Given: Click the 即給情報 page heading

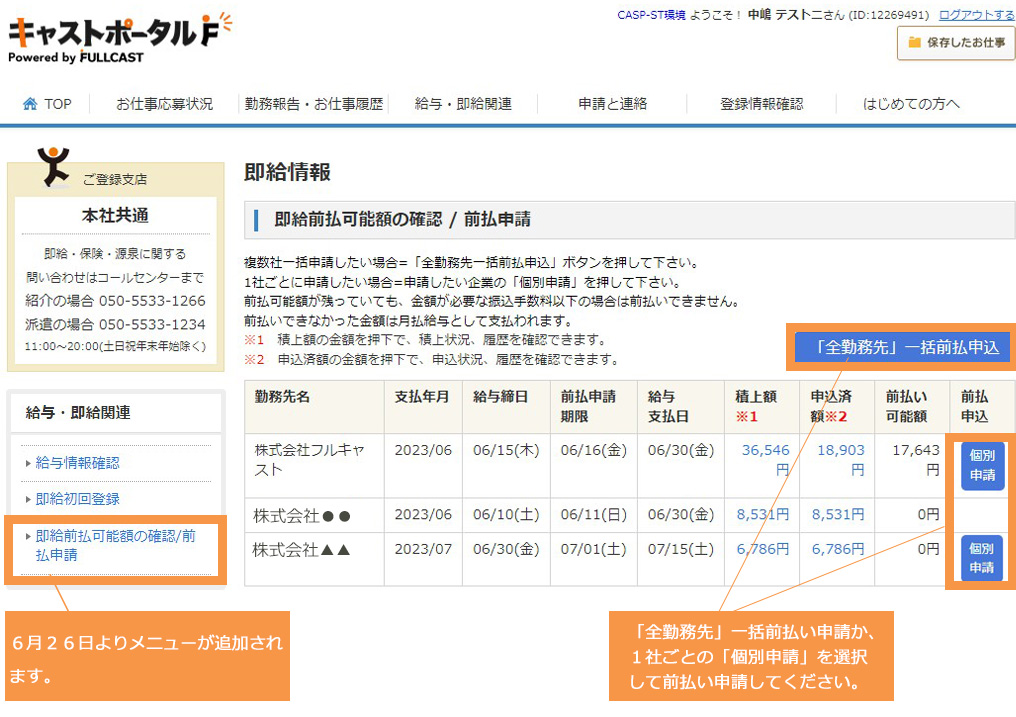Looking at the screenshot, I should (287, 172).
